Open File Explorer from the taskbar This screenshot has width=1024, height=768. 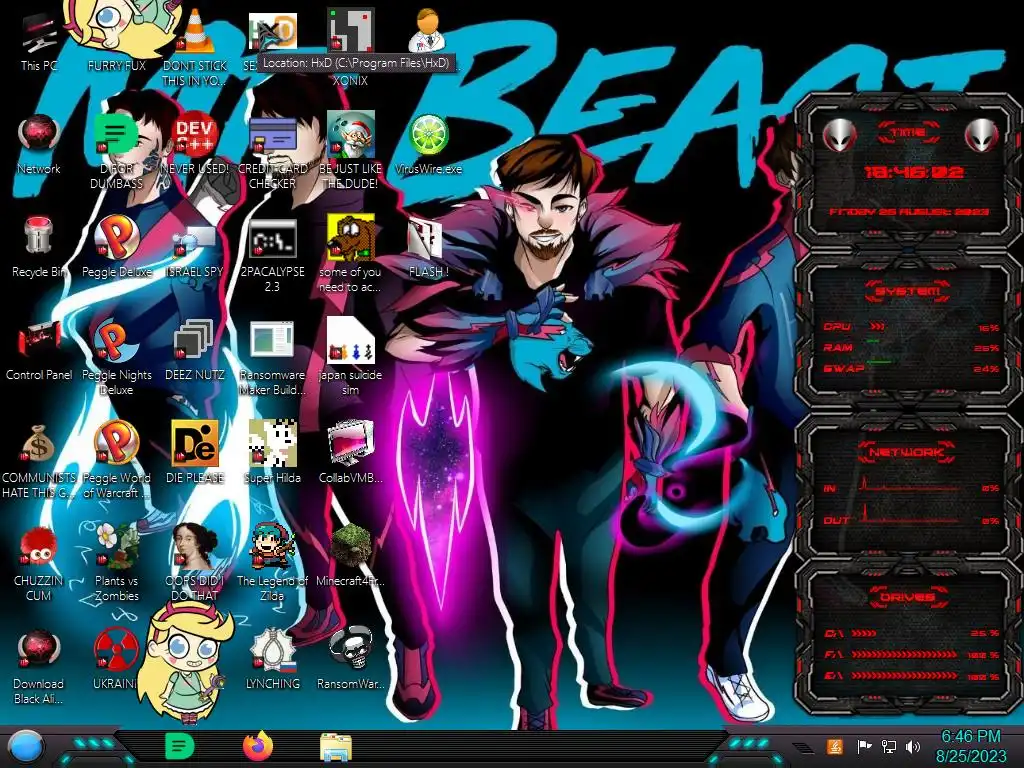(336, 747)
